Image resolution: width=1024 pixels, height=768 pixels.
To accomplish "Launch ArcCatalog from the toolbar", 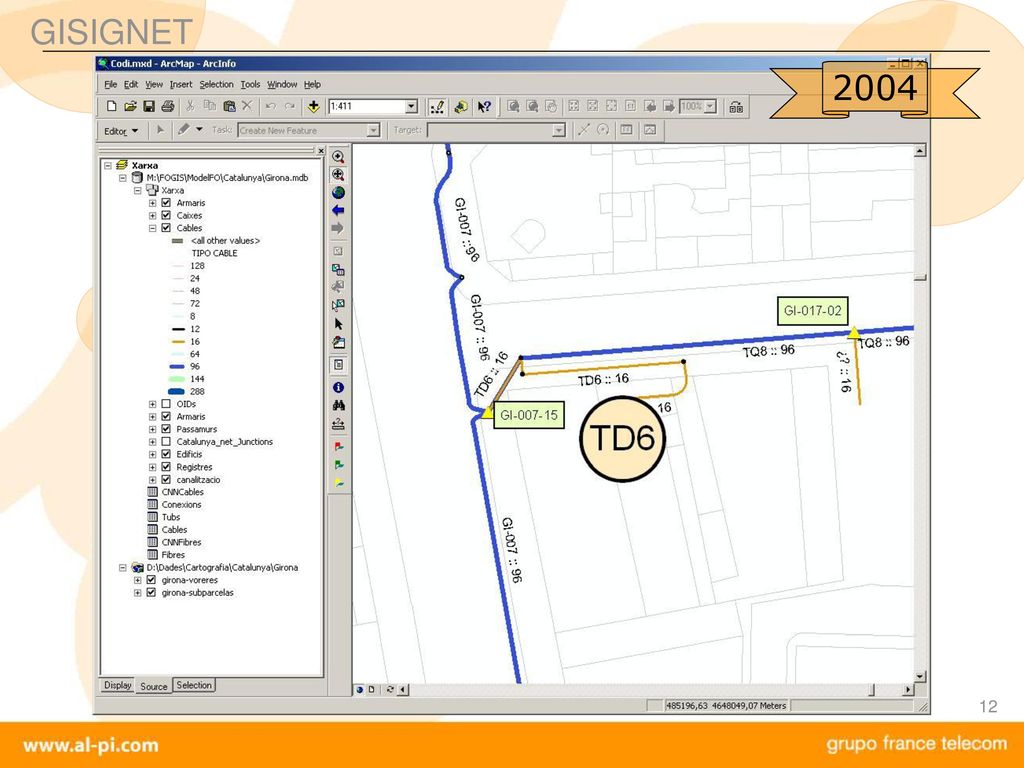I will point(461,106).
